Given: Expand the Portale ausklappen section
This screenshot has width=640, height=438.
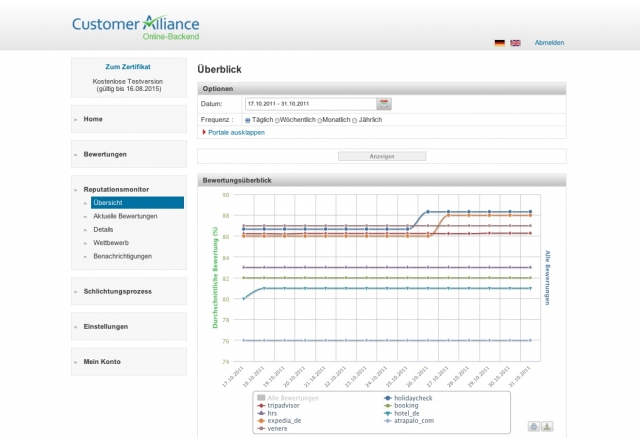Looking at the screenshot, I should (x=233, y=132).
